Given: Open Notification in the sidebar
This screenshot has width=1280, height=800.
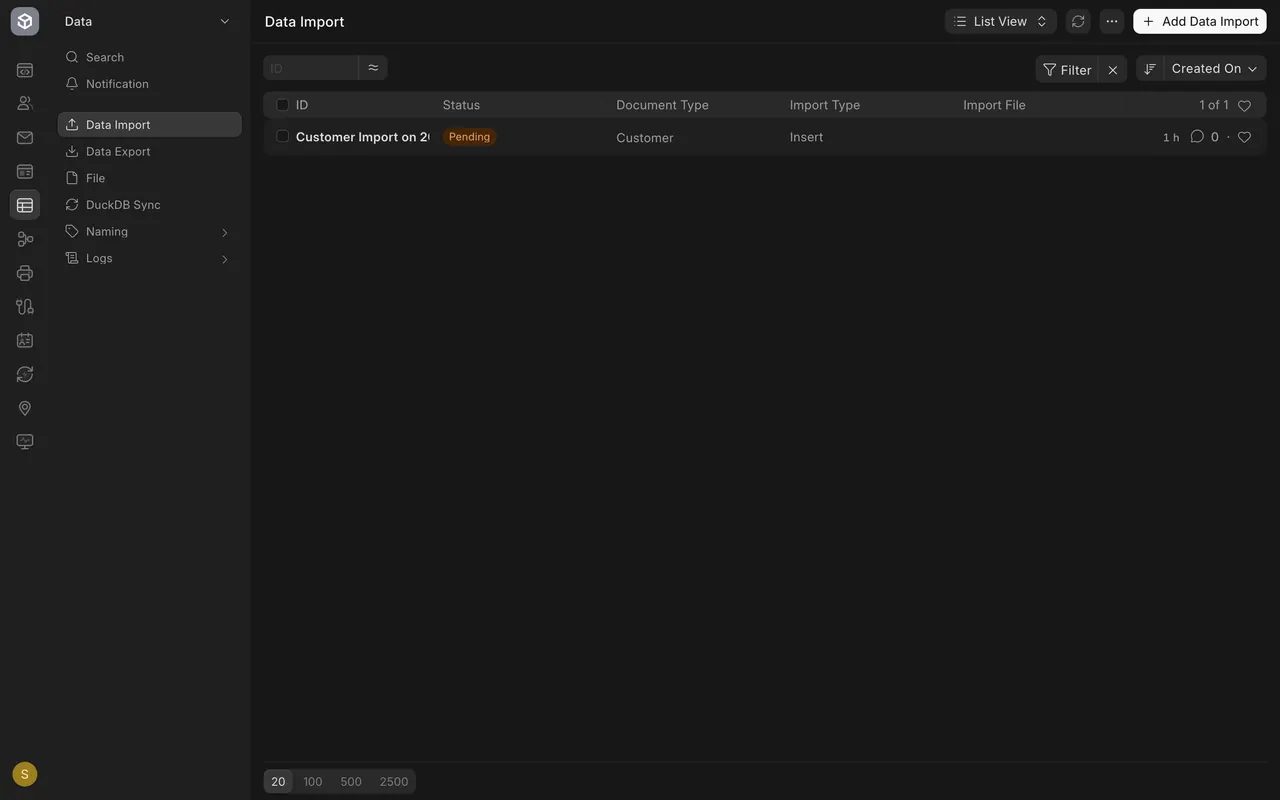Looking at the screenshot, I should (x=150, y=84).
